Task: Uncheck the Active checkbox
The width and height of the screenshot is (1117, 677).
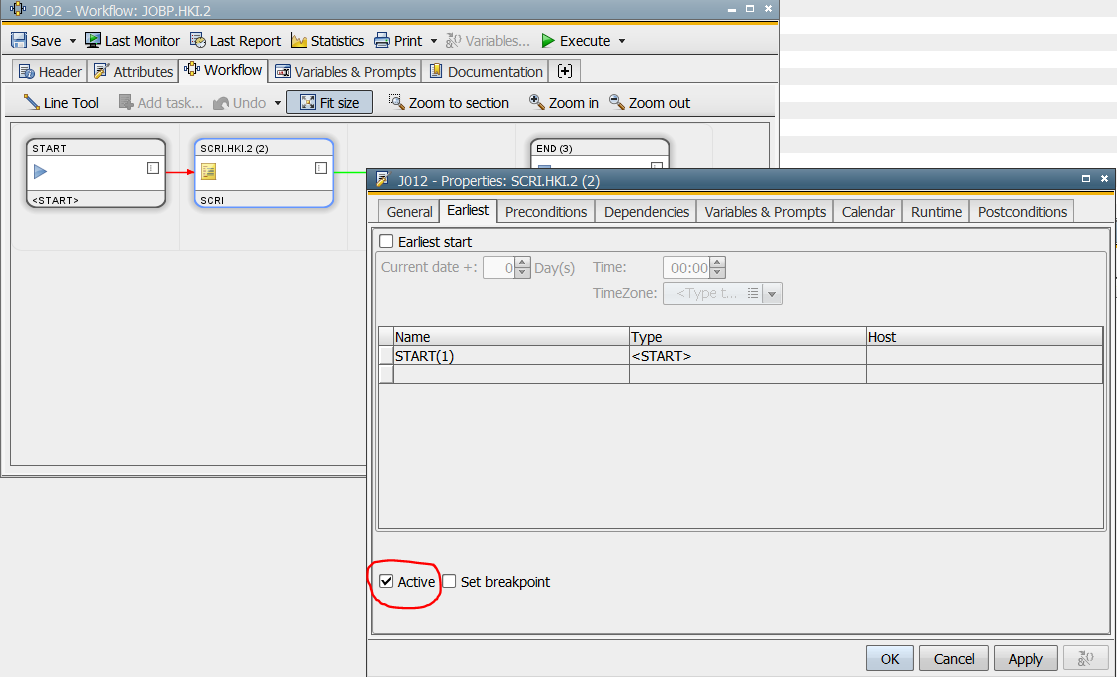Action: click(386, 581)
